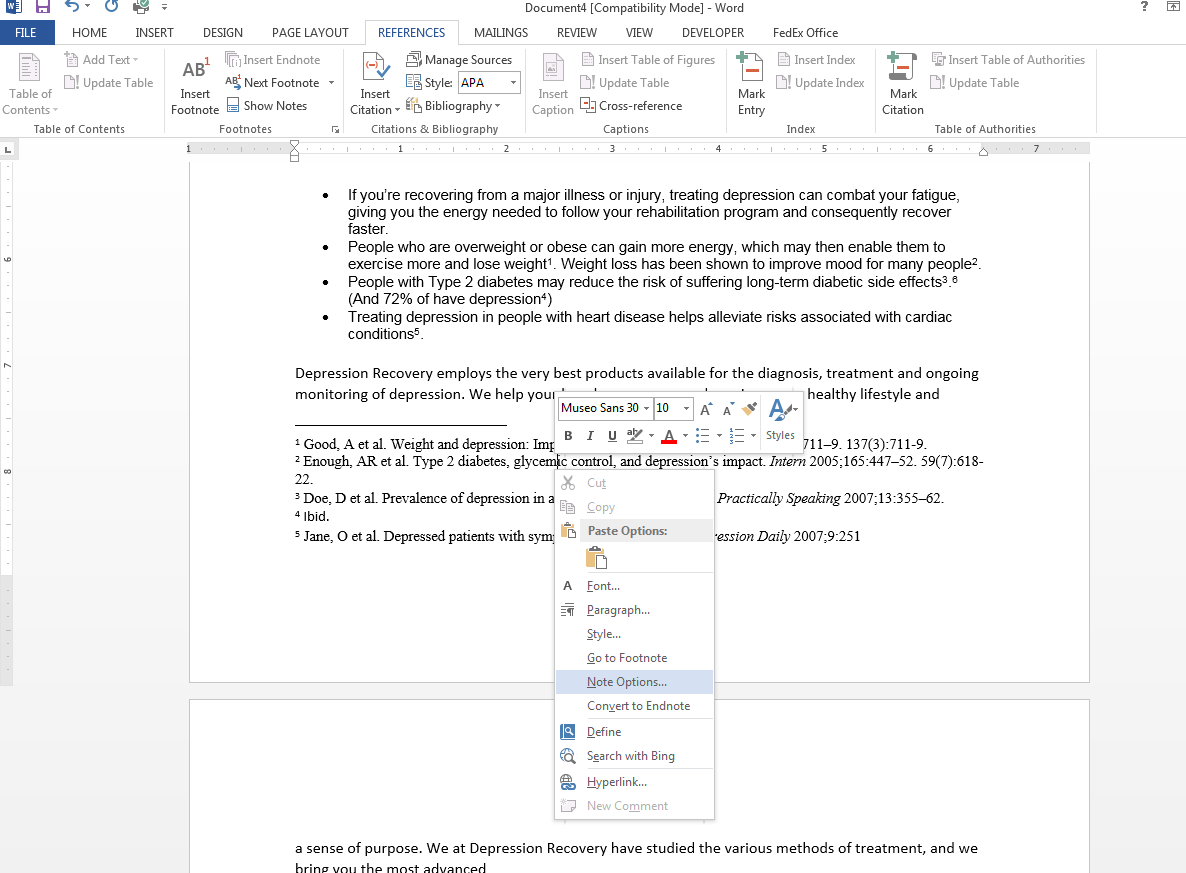Open the Footnotes group dialog launcher
Screen dimensions: 1186x873
tap(334, 129)
